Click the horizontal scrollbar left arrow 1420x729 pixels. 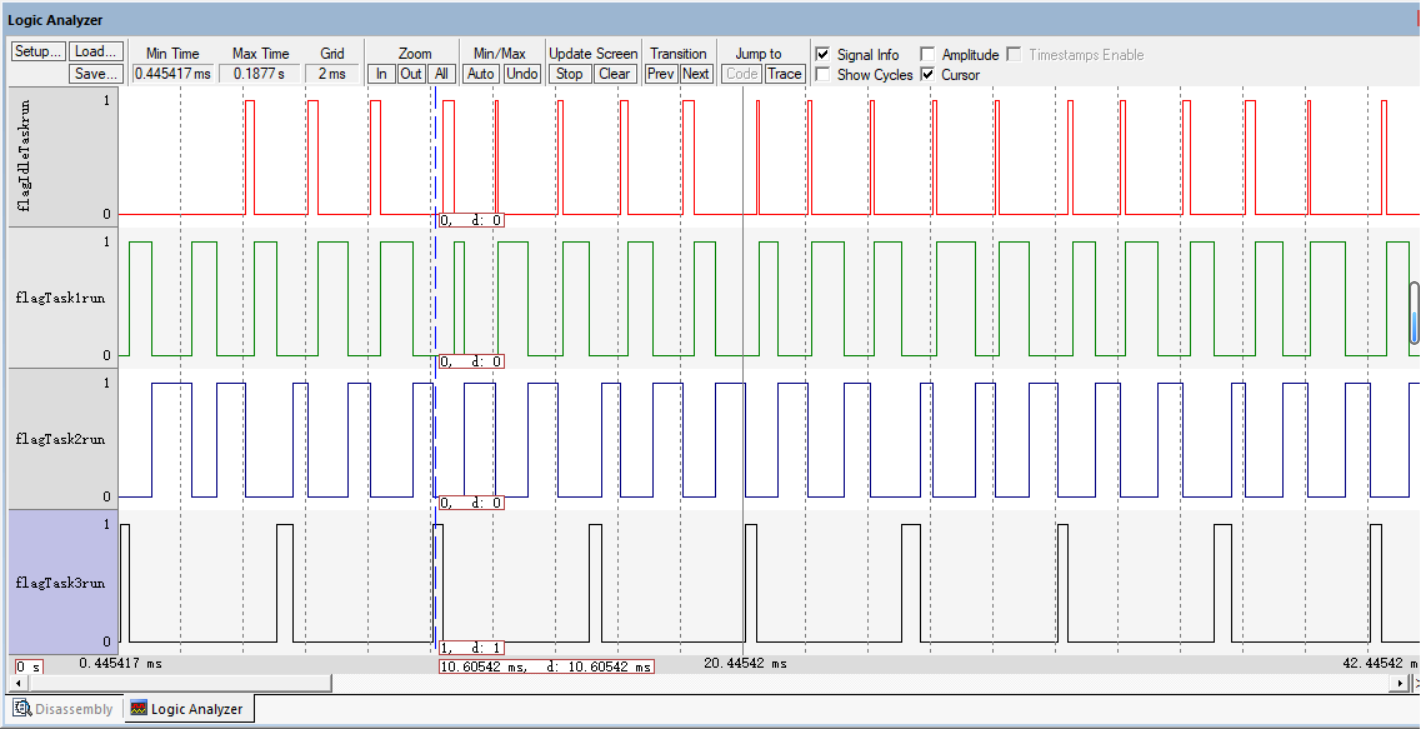[x=16, y=683]
